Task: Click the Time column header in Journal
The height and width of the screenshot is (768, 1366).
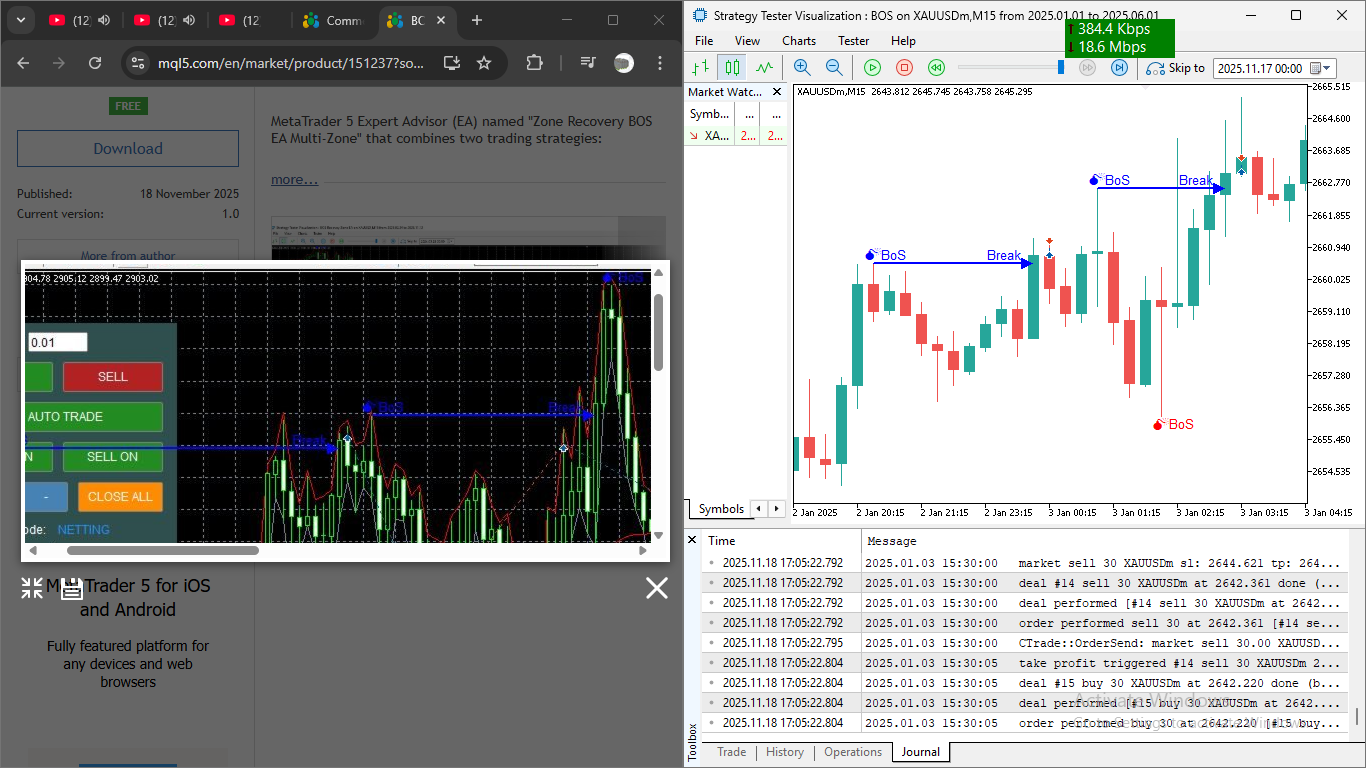Action: click(779, 541)
